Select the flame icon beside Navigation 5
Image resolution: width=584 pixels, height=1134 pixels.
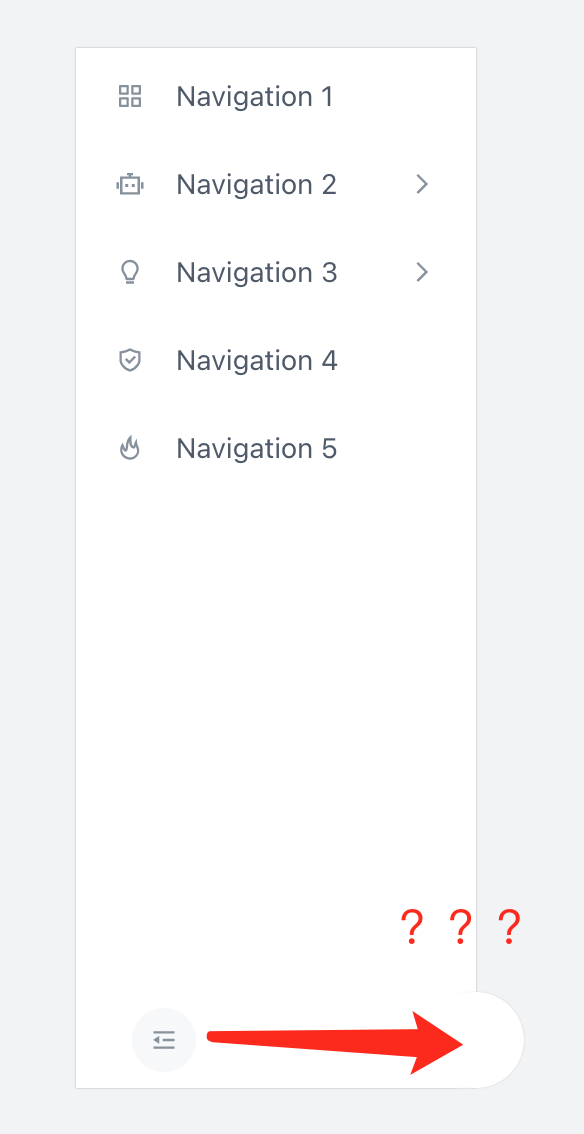(x=129, y=448)
